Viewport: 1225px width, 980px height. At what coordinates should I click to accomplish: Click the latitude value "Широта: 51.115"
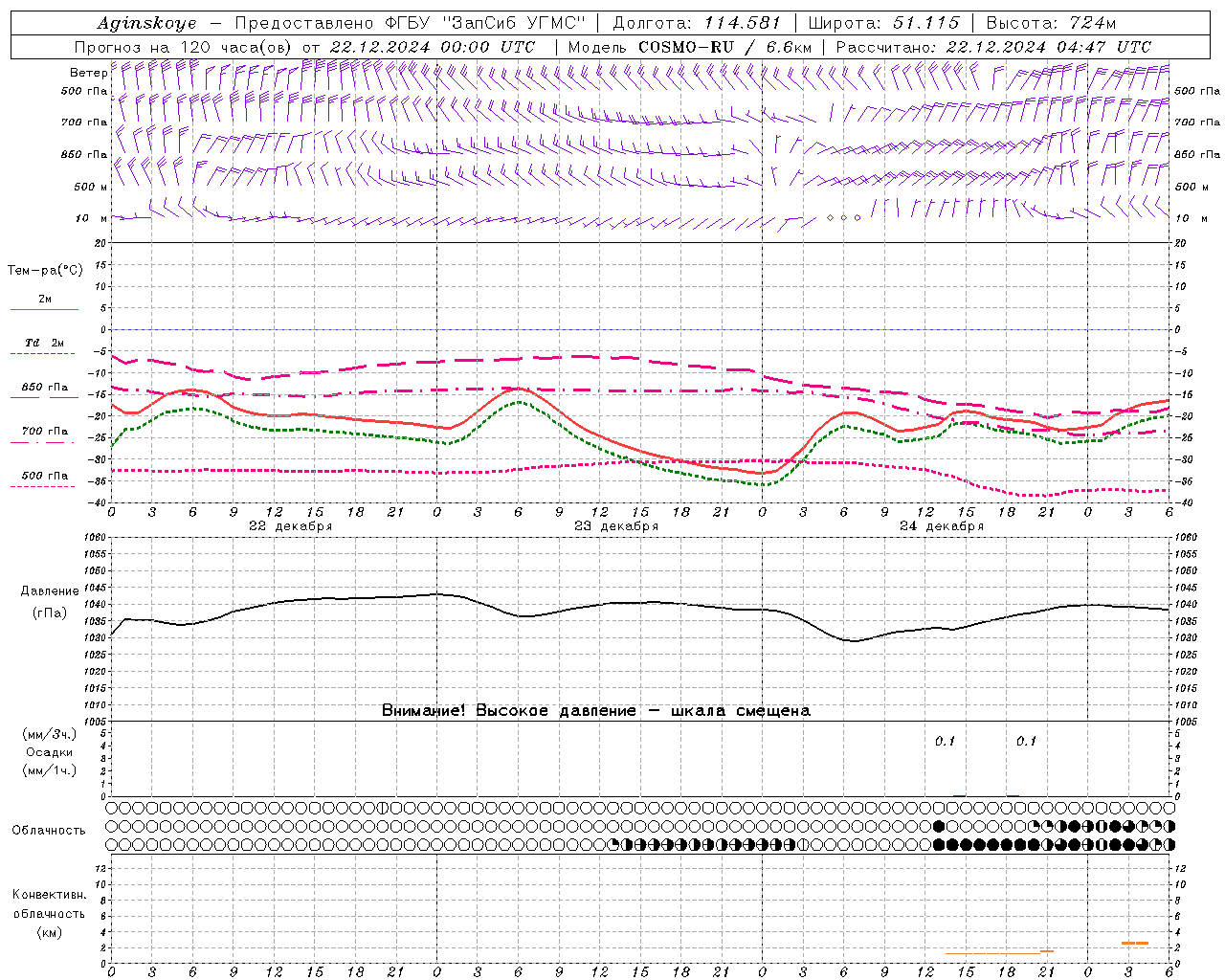pyautogui.click(x=883, y=23)
